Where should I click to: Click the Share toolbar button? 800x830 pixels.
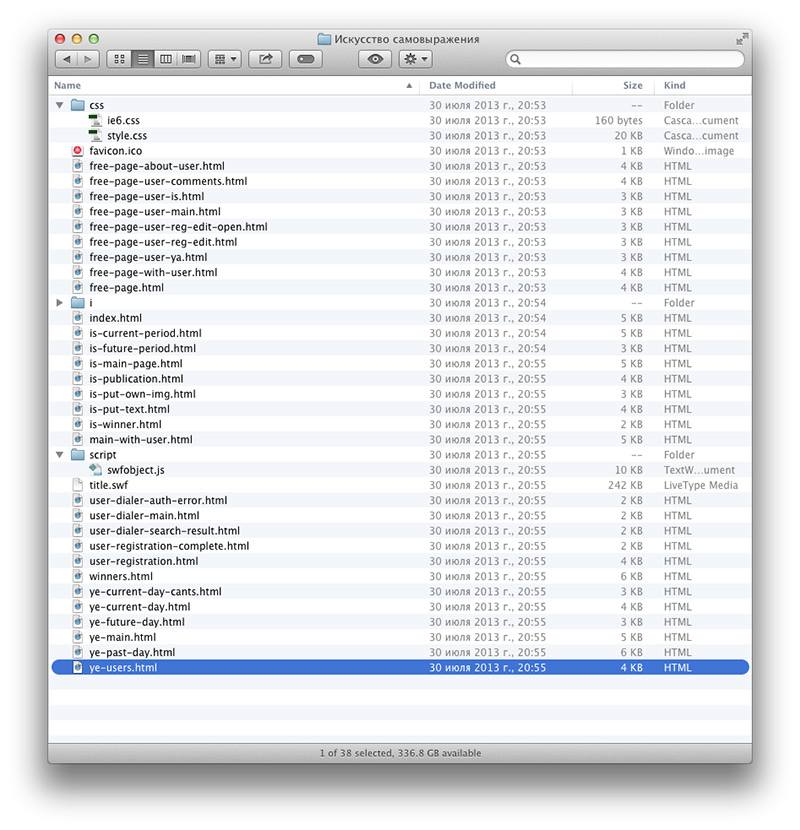point(265,59)
